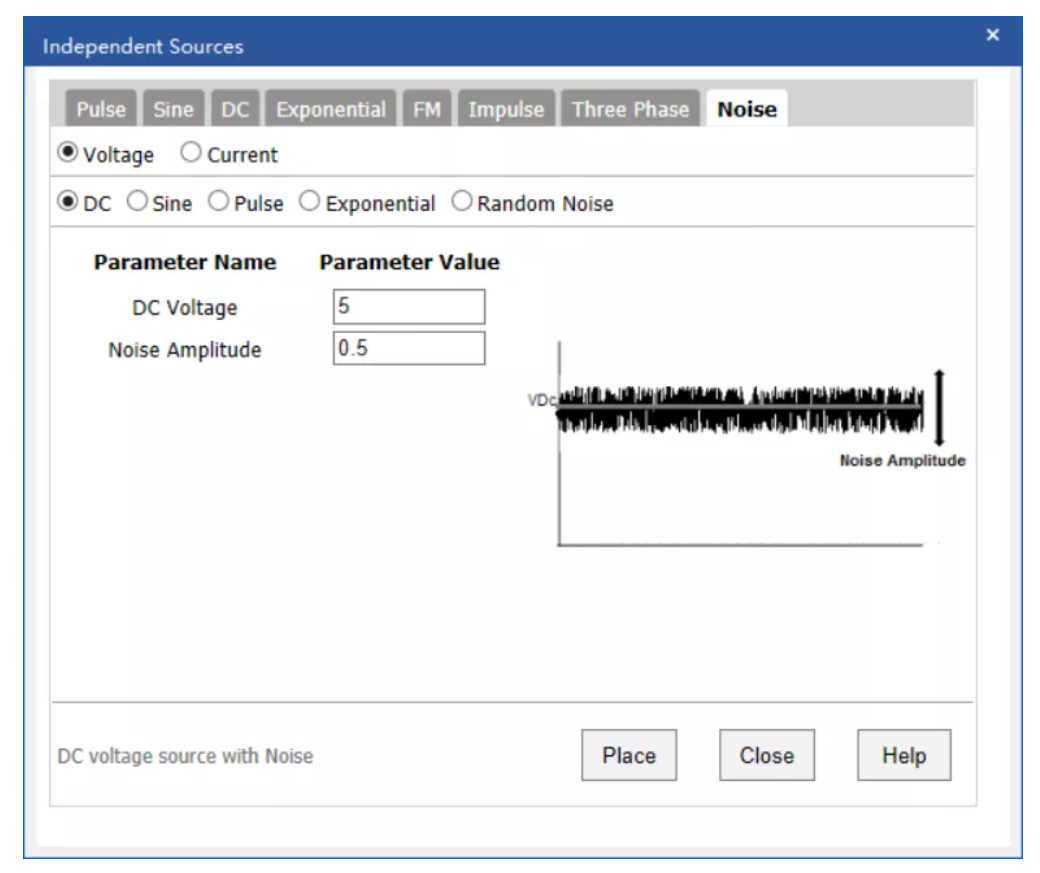Image resolution: width=1040 pixels, height=873 pixels.
Task: Click the Parameter Name column header
Action: 184,262
